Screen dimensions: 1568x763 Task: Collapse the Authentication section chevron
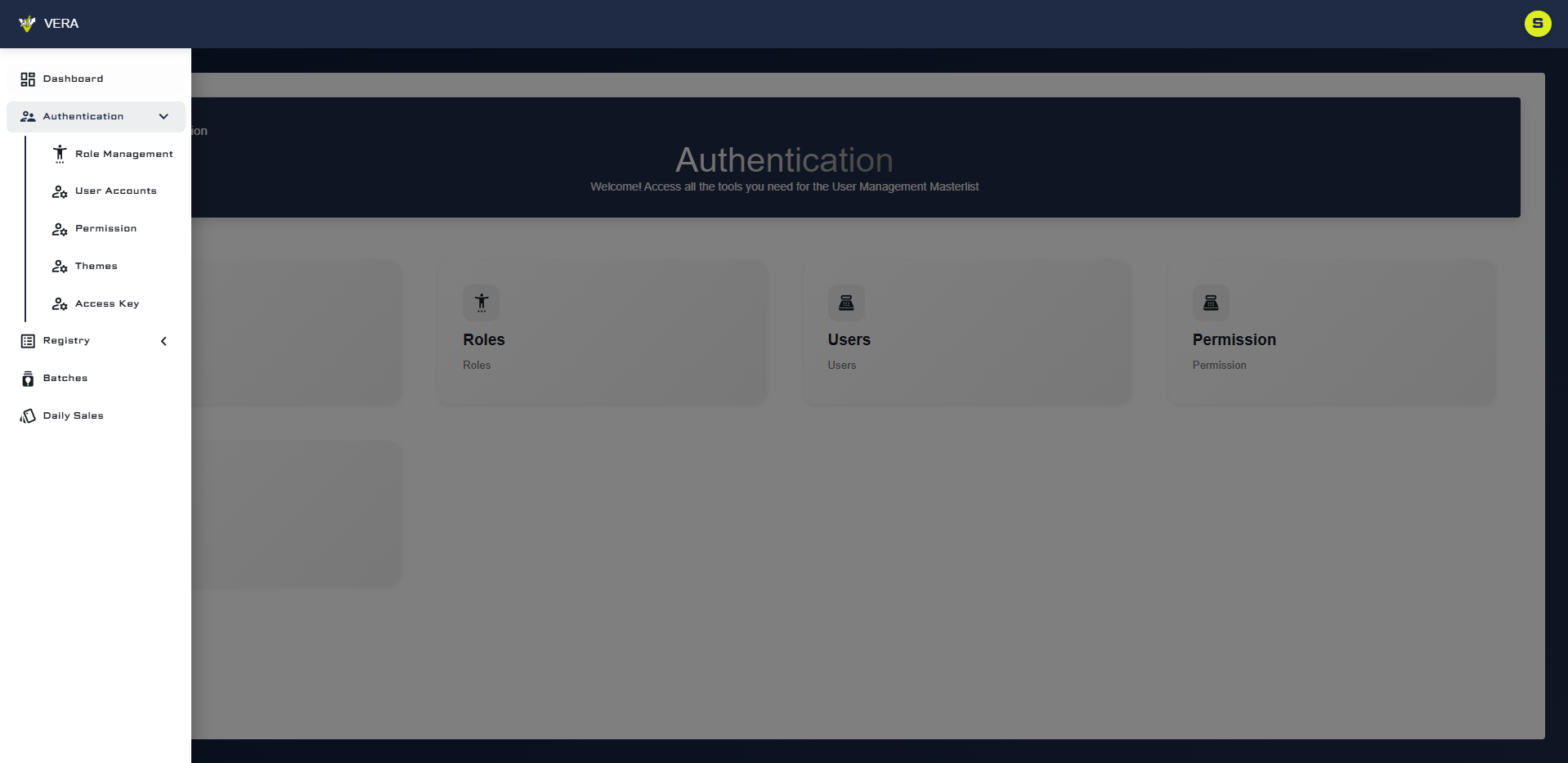click(164, 116)
